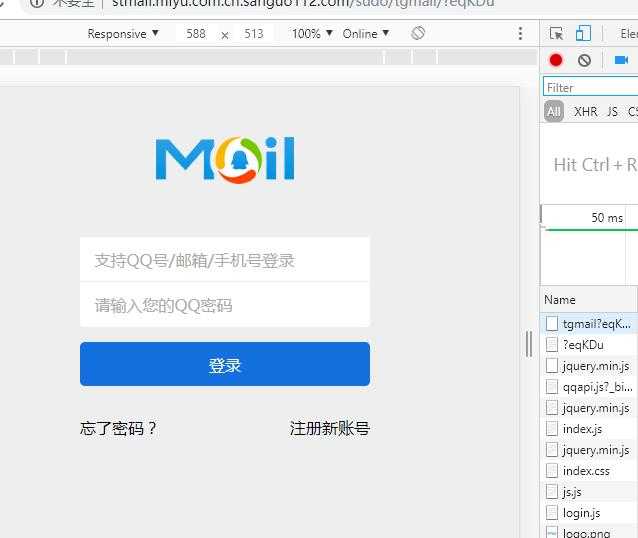
Task: Select the index.css request row
Action: click(x=589, y=470)
